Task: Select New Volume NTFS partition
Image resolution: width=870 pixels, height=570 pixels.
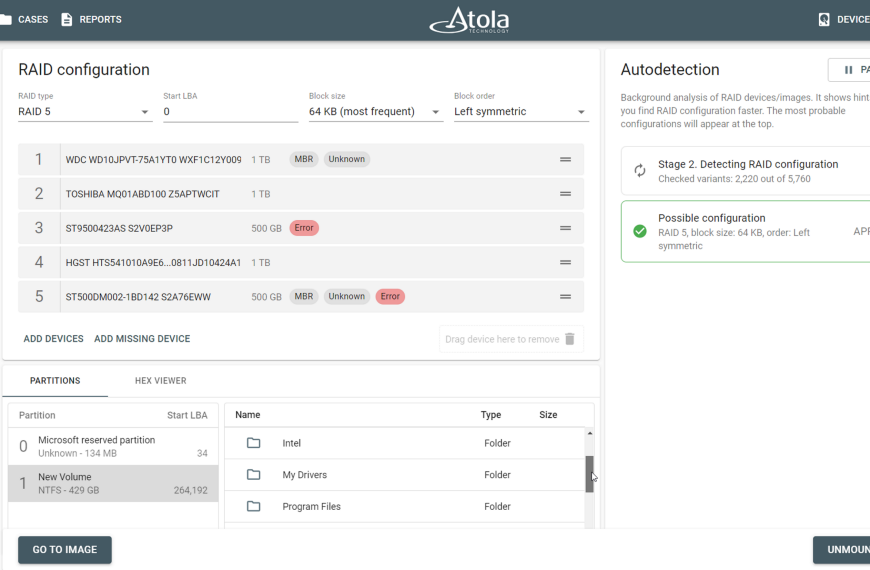Action: [x=113, y=483]
